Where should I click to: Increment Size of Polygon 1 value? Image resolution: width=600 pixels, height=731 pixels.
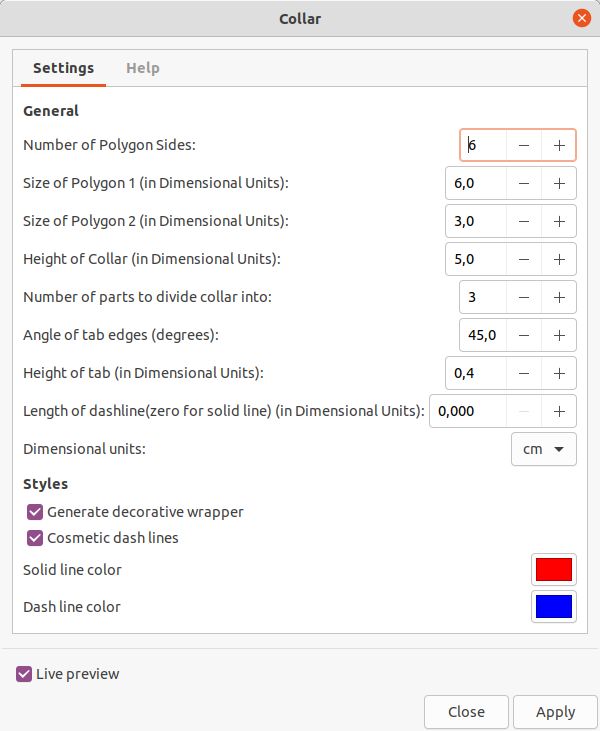point(559,183)
